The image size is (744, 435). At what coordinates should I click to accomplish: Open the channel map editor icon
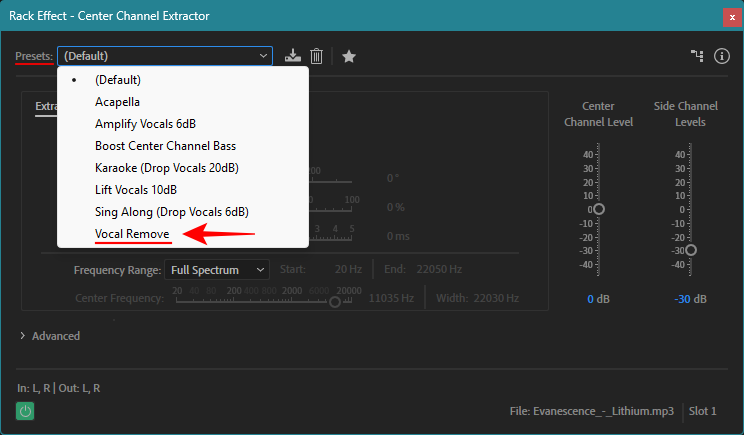pos(698,56)
